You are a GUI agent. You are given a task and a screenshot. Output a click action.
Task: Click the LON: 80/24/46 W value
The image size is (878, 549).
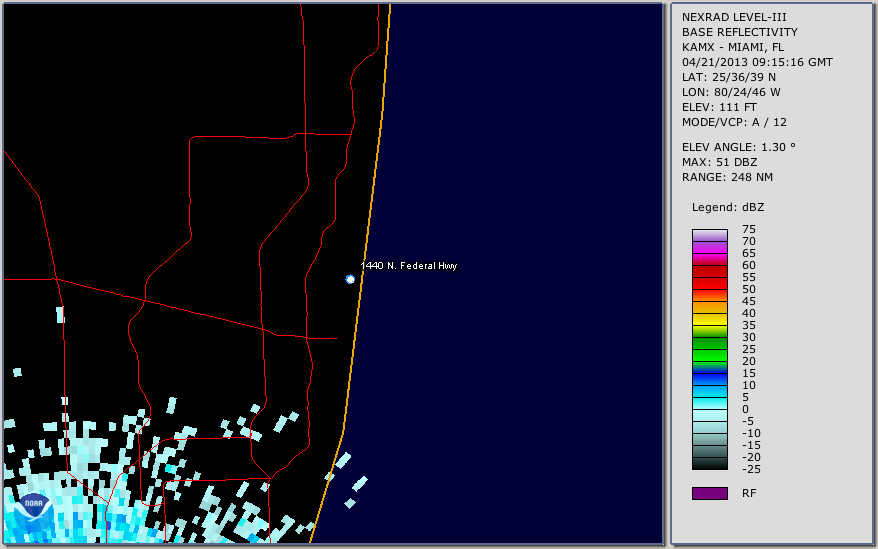pyautogui.click(x=731, y=92)
